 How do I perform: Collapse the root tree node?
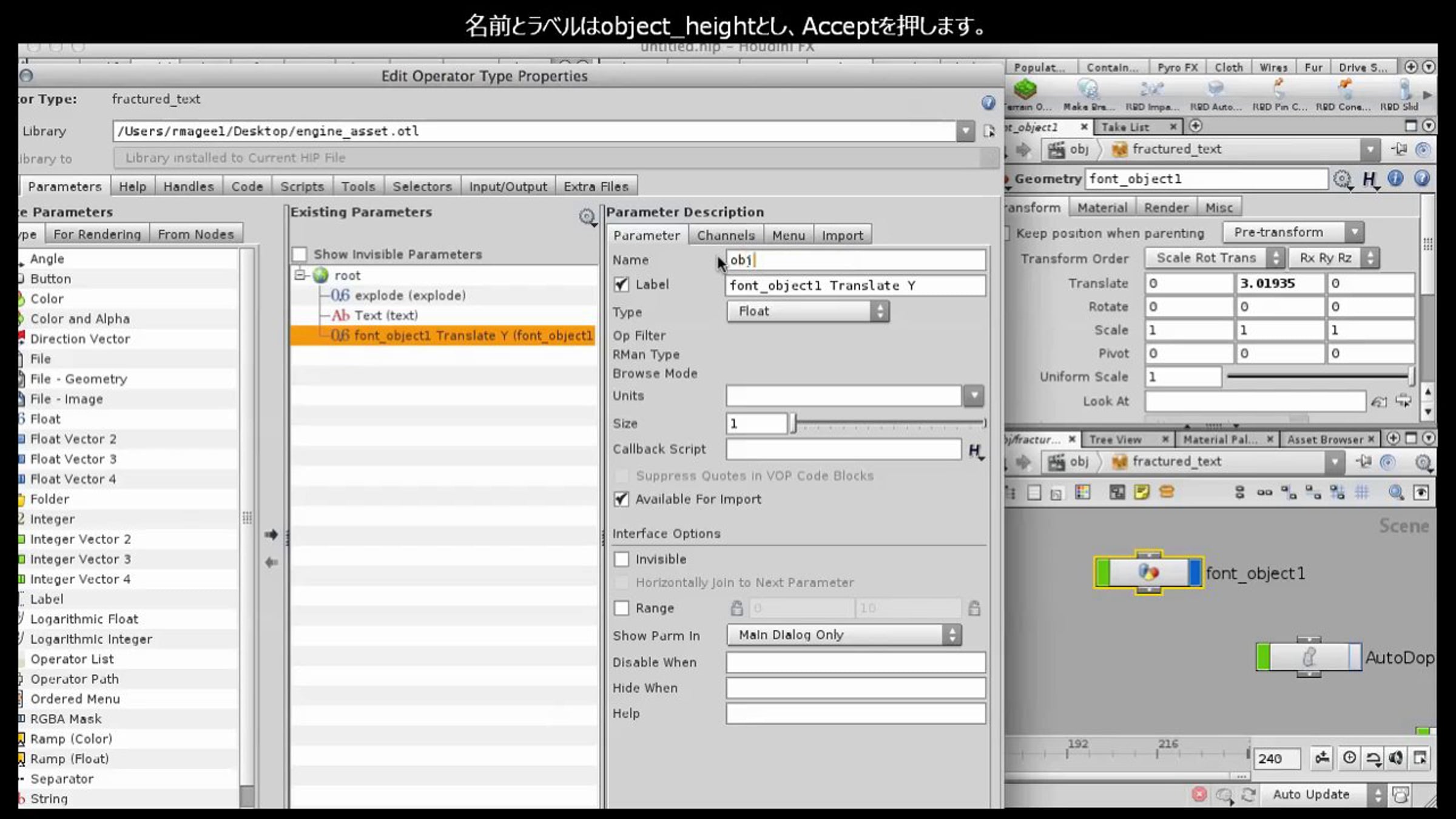click(x=300, y=275)
